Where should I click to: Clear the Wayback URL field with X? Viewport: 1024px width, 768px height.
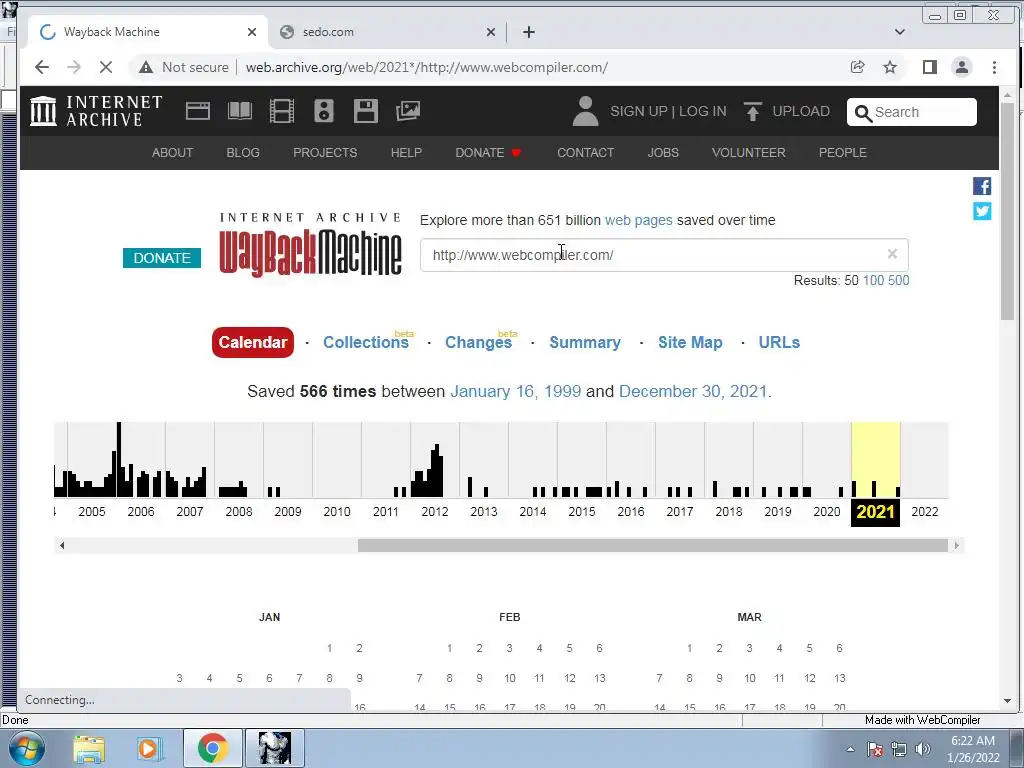tap(892, 254)
